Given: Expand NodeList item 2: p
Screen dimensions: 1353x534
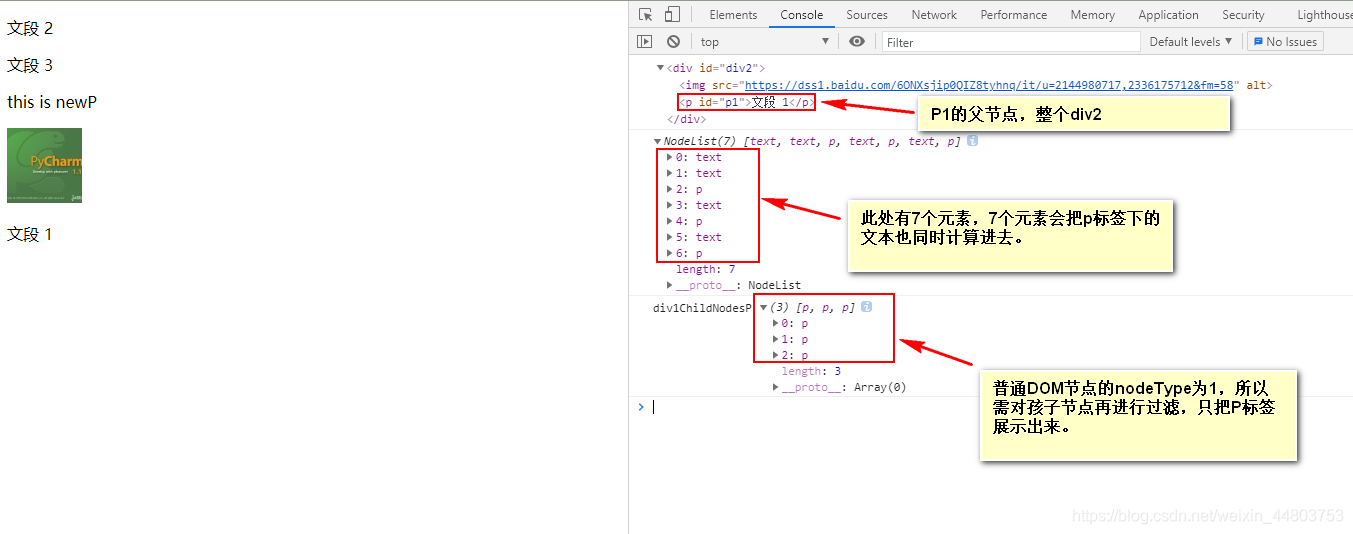Looking at the screenshot, I should (670, 189).
